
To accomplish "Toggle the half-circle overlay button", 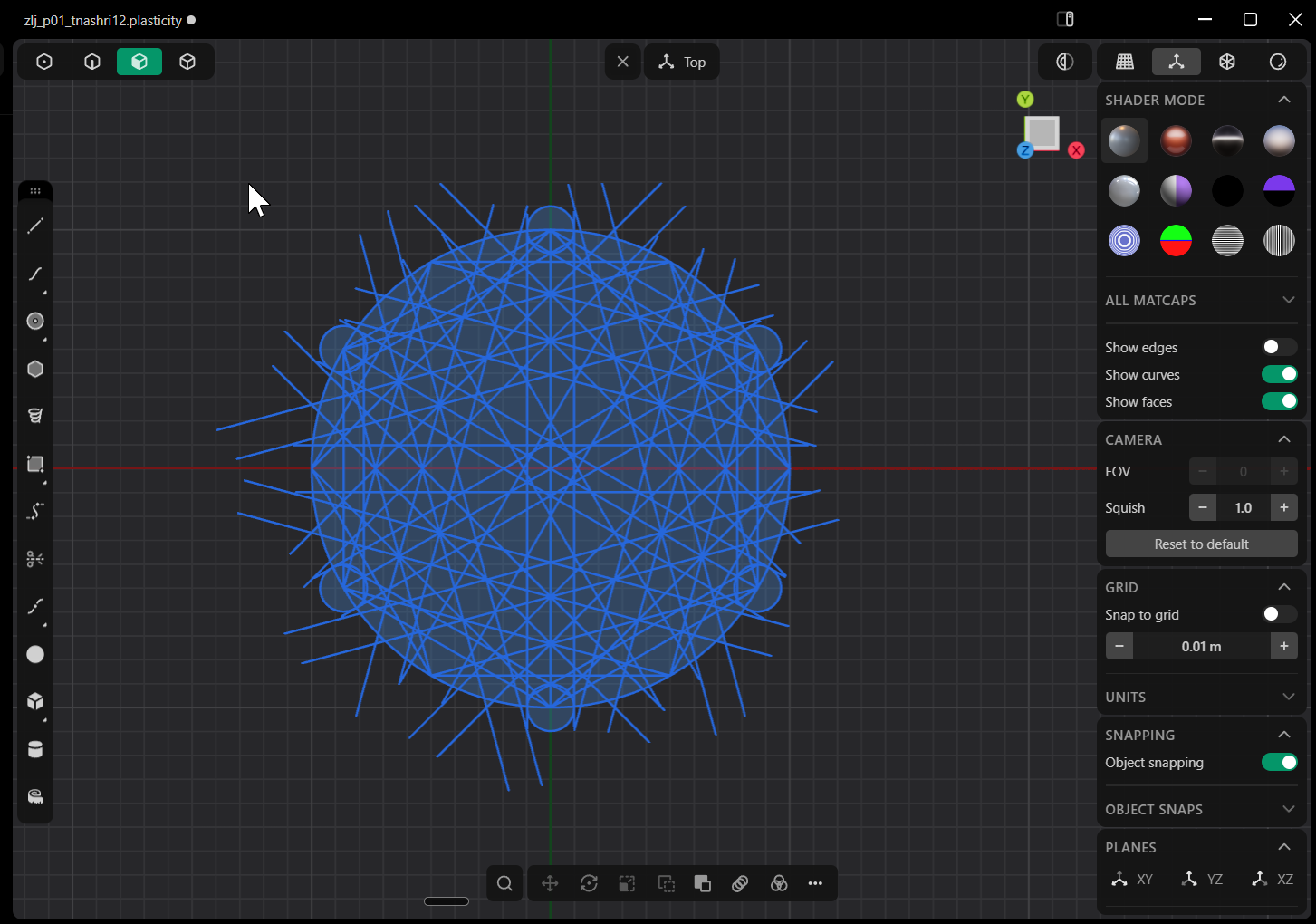I will click(1065, 62).
